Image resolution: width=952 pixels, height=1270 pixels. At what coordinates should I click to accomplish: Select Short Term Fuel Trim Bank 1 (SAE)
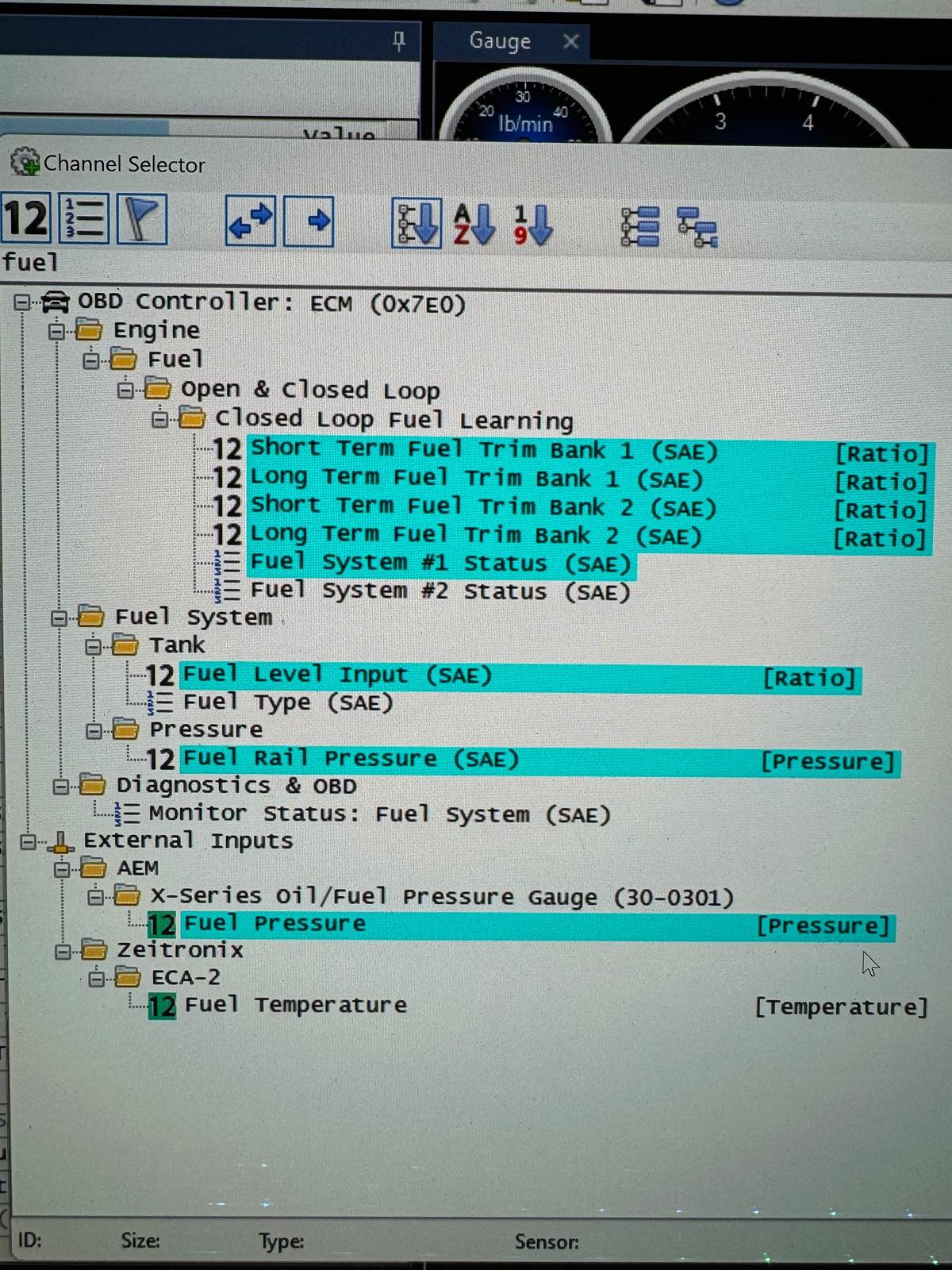(590, 451)
